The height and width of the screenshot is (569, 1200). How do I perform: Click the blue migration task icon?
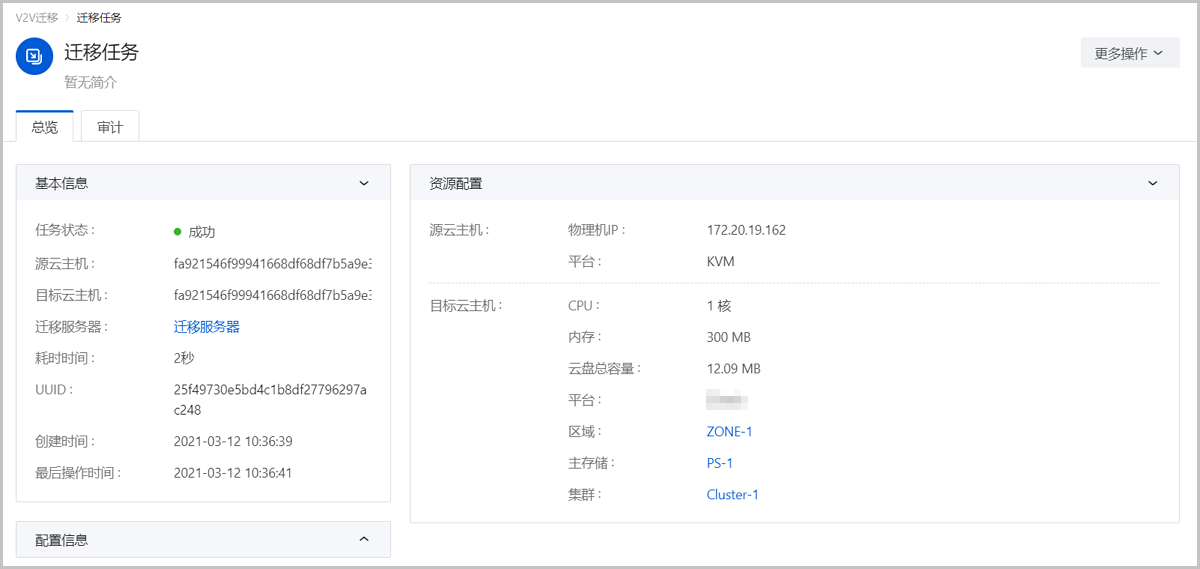click(x=34, y=56)
